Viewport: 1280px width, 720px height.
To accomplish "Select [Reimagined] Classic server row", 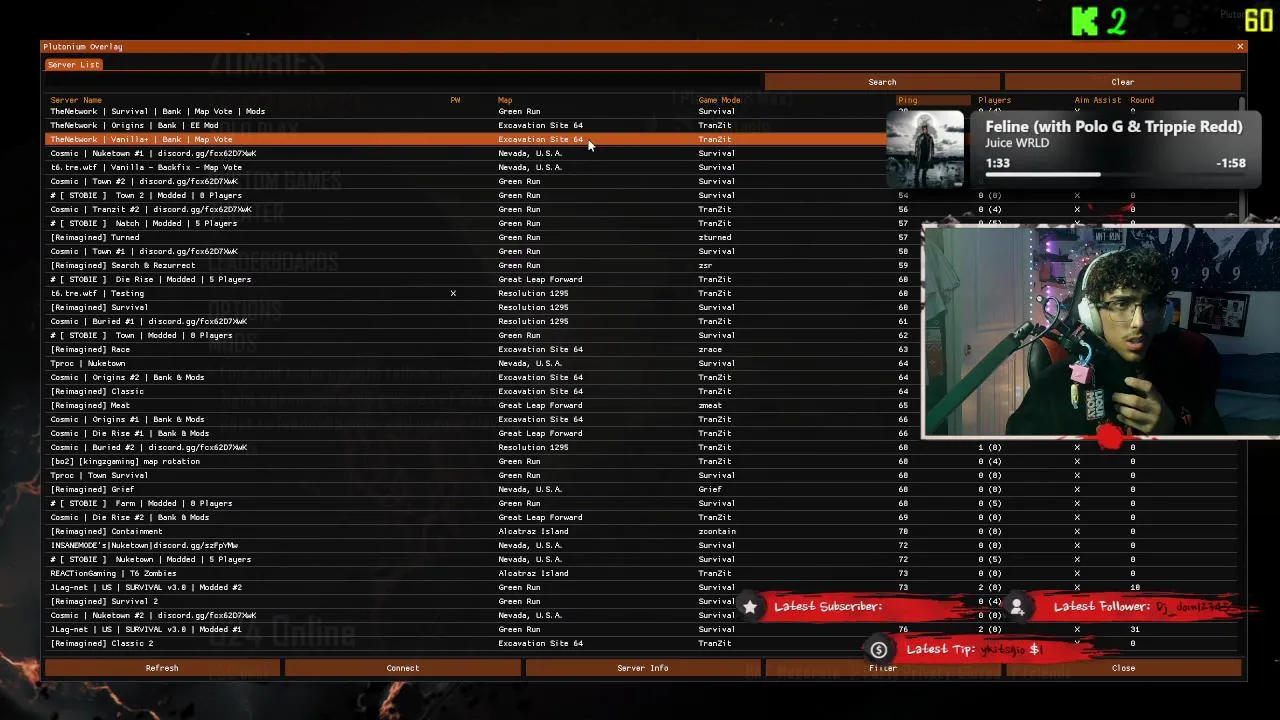I will click(x=641, y=391).
